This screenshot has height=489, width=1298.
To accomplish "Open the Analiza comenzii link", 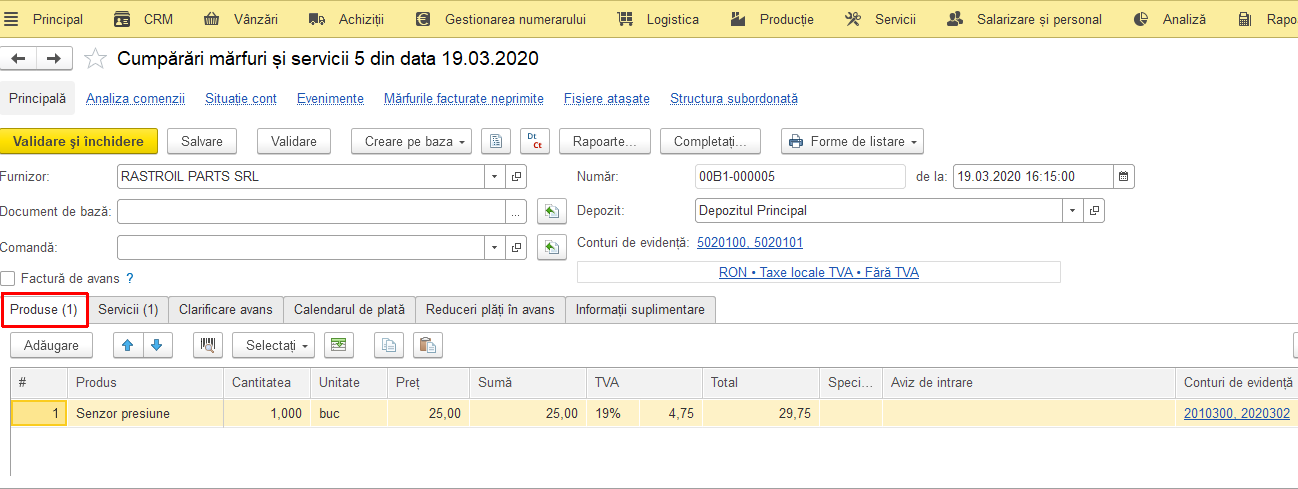I will [136, 98].
